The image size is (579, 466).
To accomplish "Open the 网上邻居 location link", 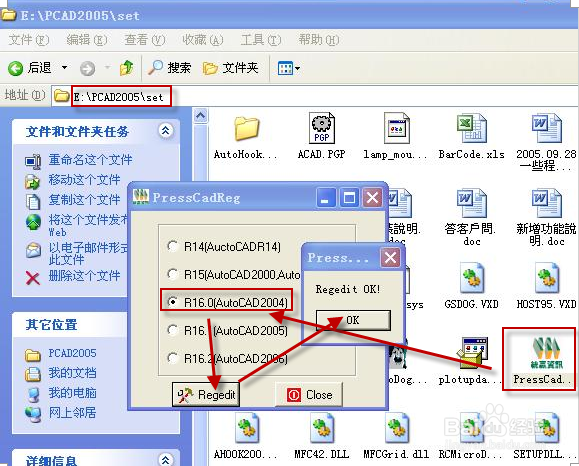I will 72,412.
